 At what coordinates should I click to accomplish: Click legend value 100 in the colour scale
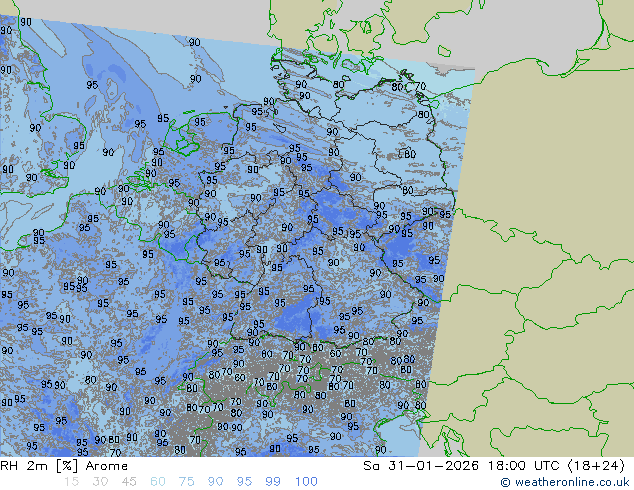click(306, 482)
